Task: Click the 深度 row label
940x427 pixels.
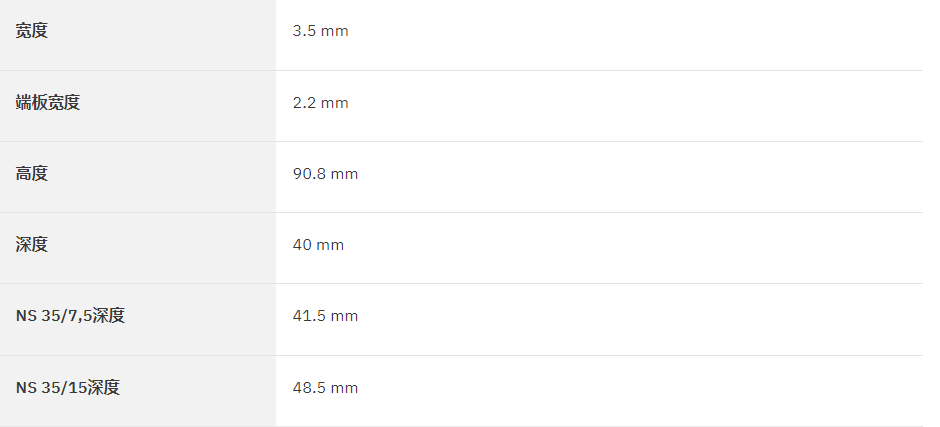Action: (x=32, y=244)
